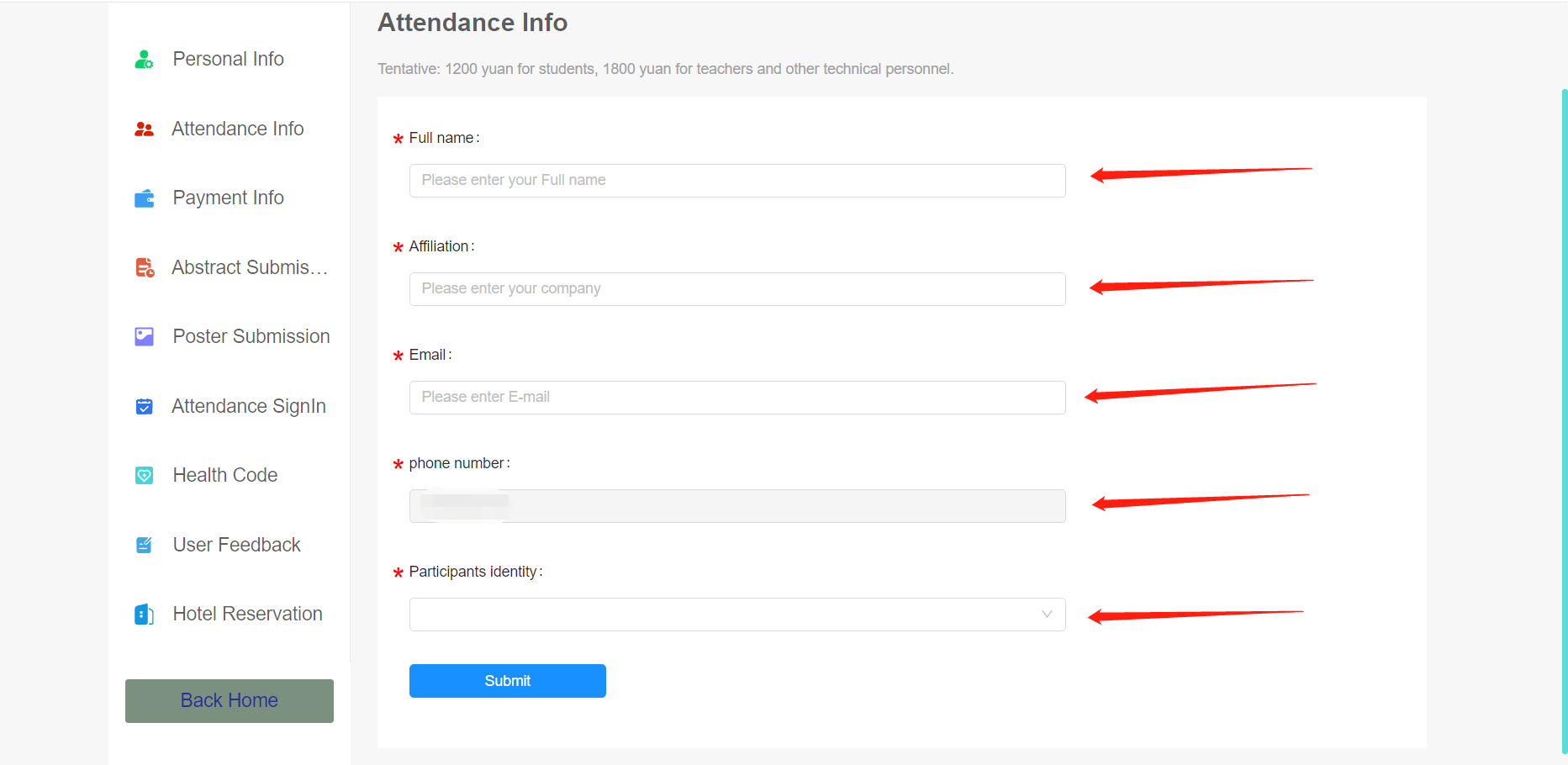Open the Payment Info menu item
The image size is (1568, 765).
click(228, 198)
